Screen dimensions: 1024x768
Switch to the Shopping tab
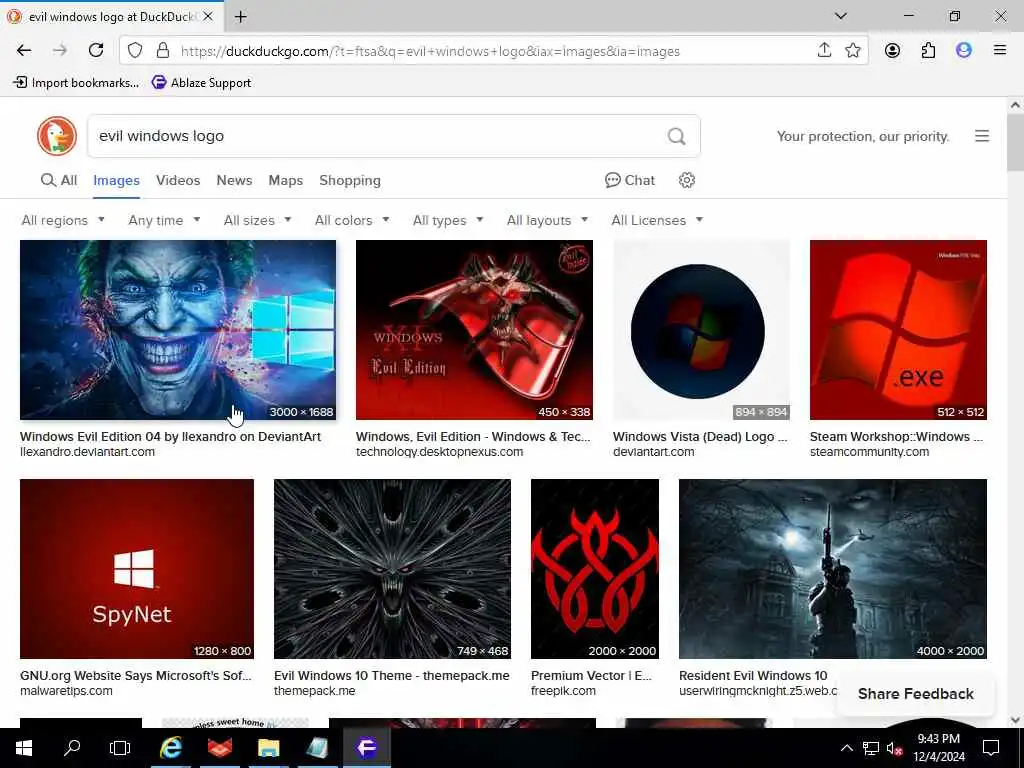tap(349, 180)
